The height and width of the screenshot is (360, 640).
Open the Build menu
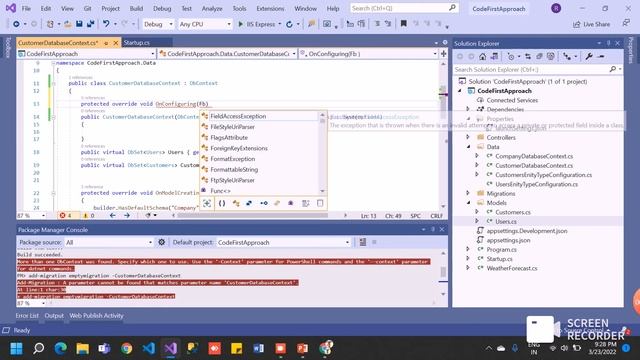pyautogui.click(x=136, y=8)
